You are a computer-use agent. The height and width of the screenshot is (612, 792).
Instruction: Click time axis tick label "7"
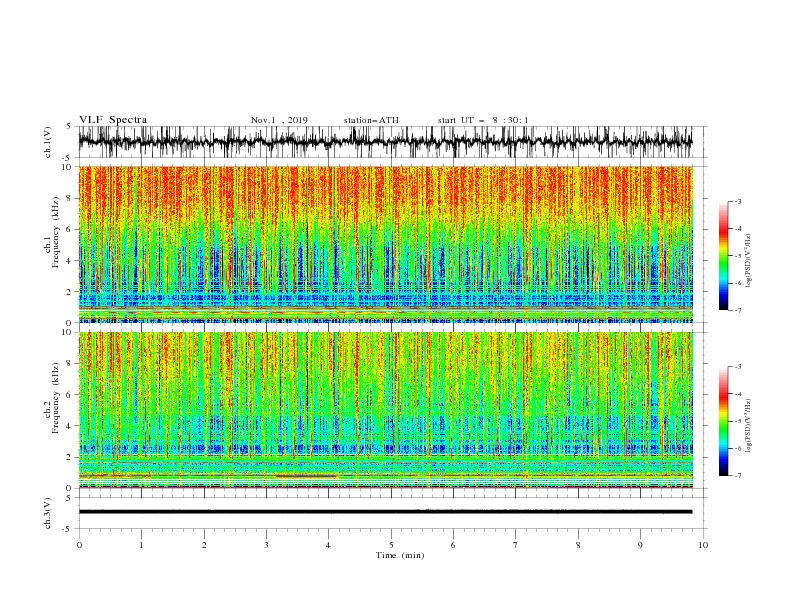(515, 545)
